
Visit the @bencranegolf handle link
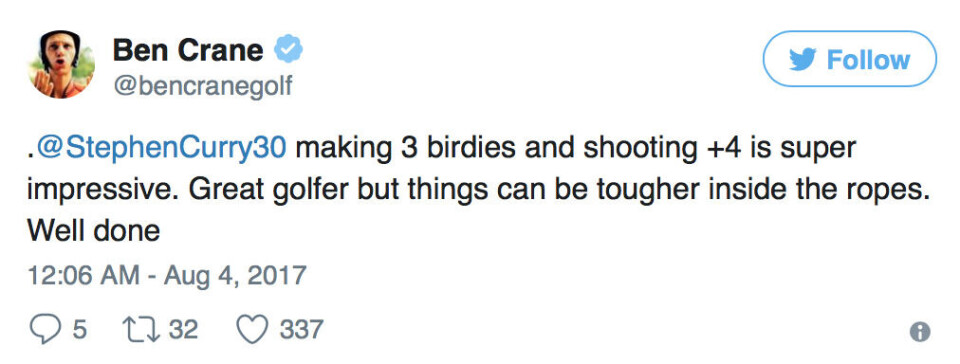203,87
